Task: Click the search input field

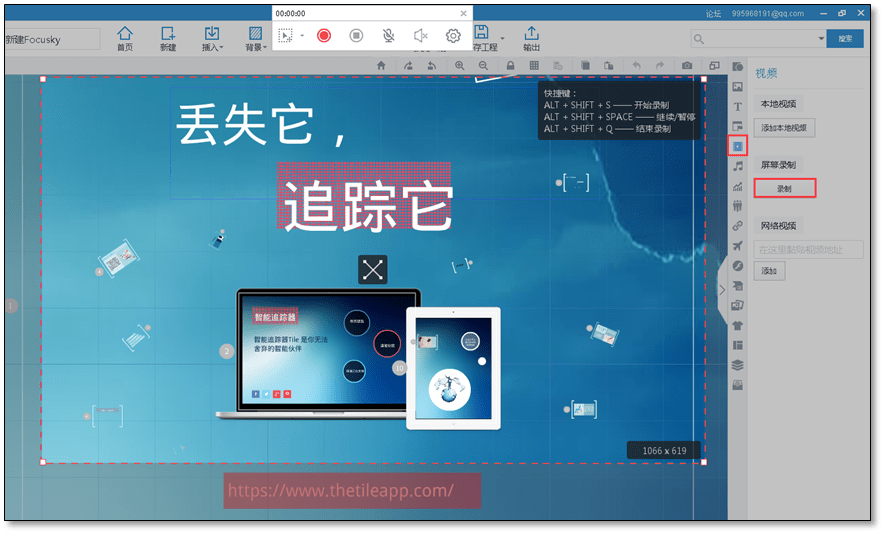Action: click(759, 39)
